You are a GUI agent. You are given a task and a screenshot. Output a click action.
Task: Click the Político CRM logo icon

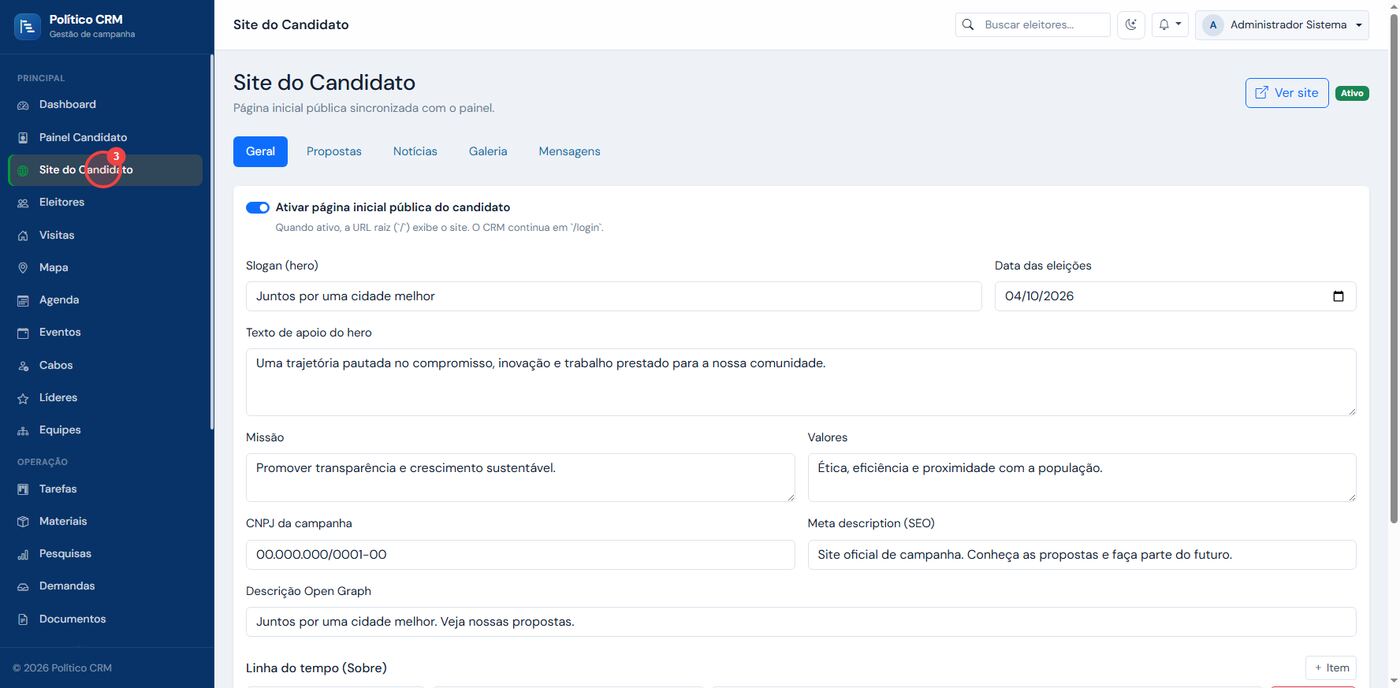click(x=27, y=26)
